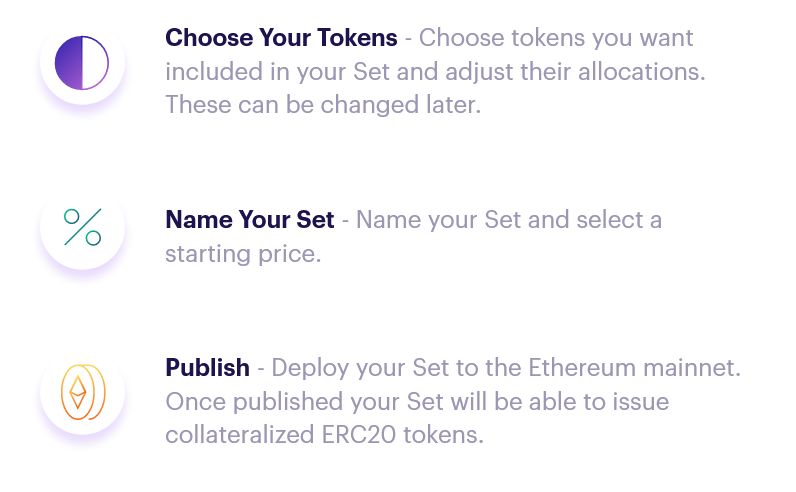Click the "Name your Set and select a" text
Image resolution: width=796 pixels, height=492 pixels.
509,220
